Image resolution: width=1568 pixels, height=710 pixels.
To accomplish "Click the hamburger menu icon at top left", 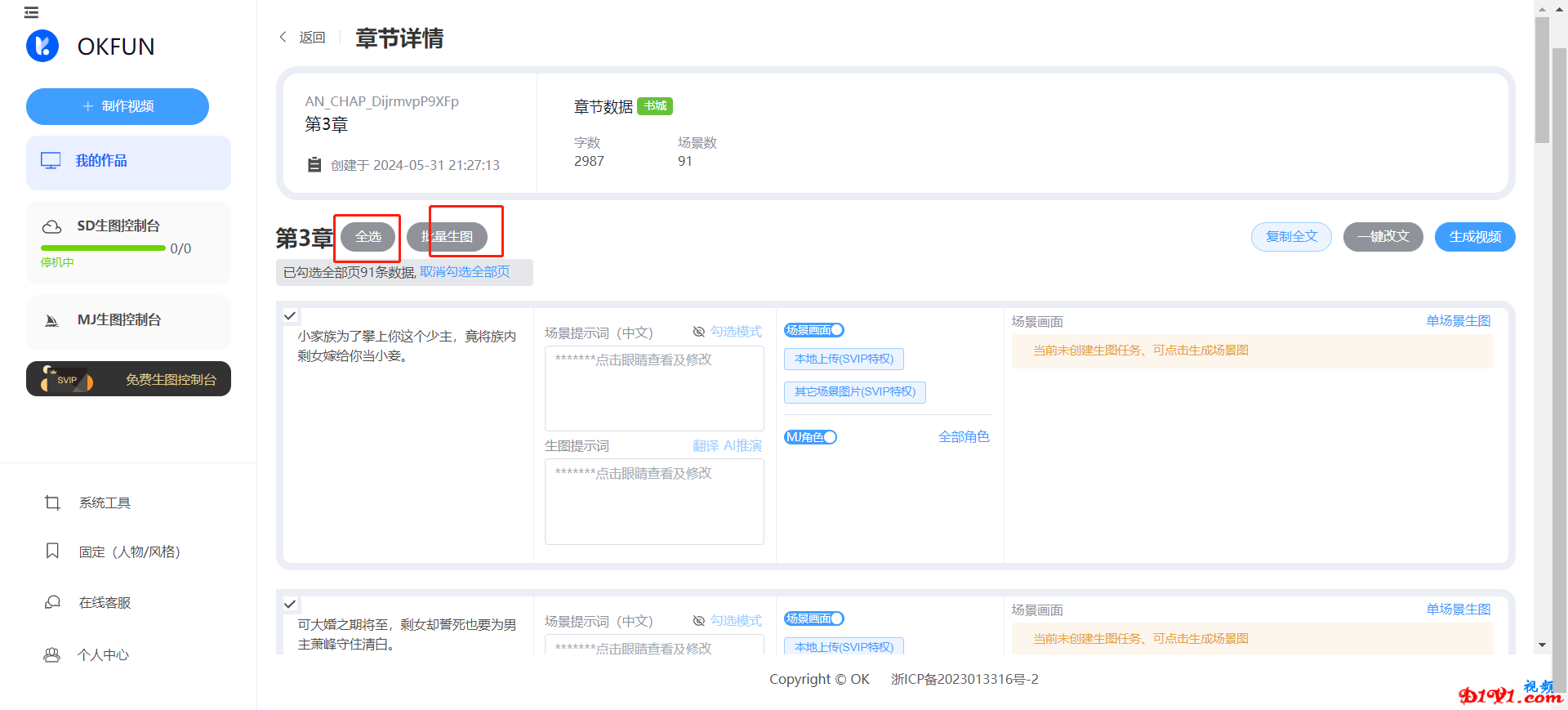I will [31, 12].
